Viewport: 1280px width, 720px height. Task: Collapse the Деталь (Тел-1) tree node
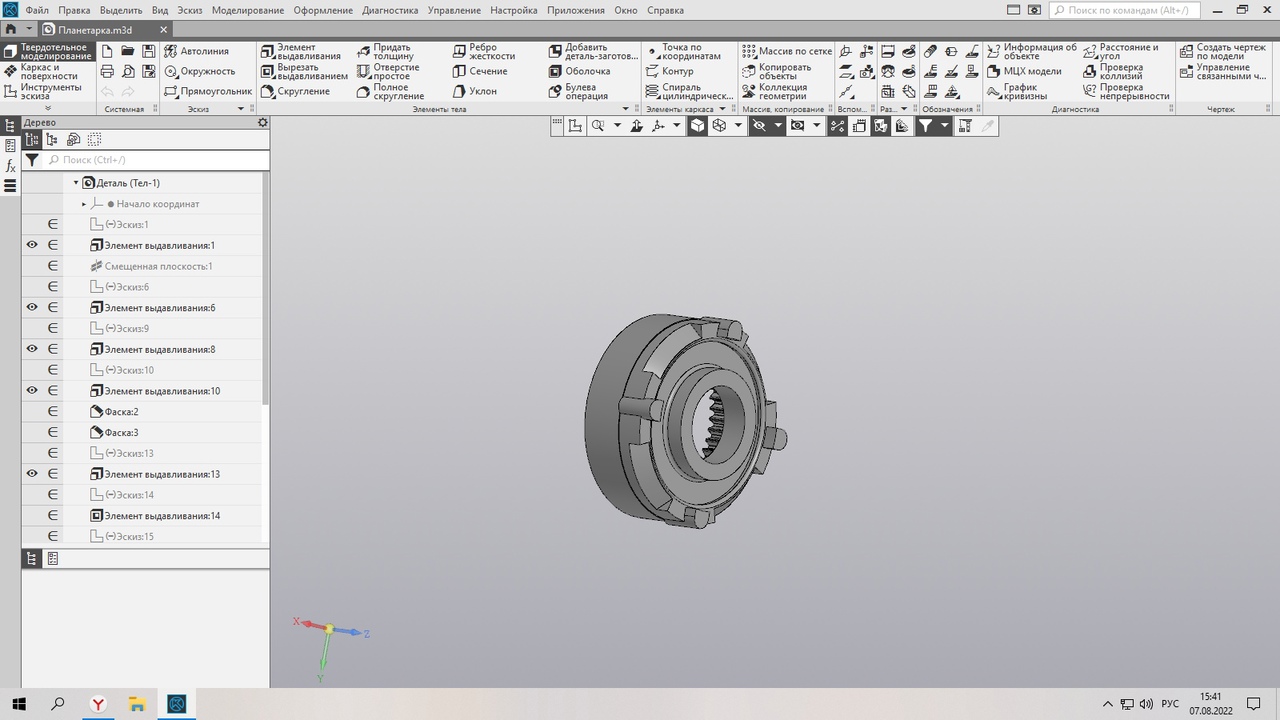pyautogui.click(x=76, y=183)
